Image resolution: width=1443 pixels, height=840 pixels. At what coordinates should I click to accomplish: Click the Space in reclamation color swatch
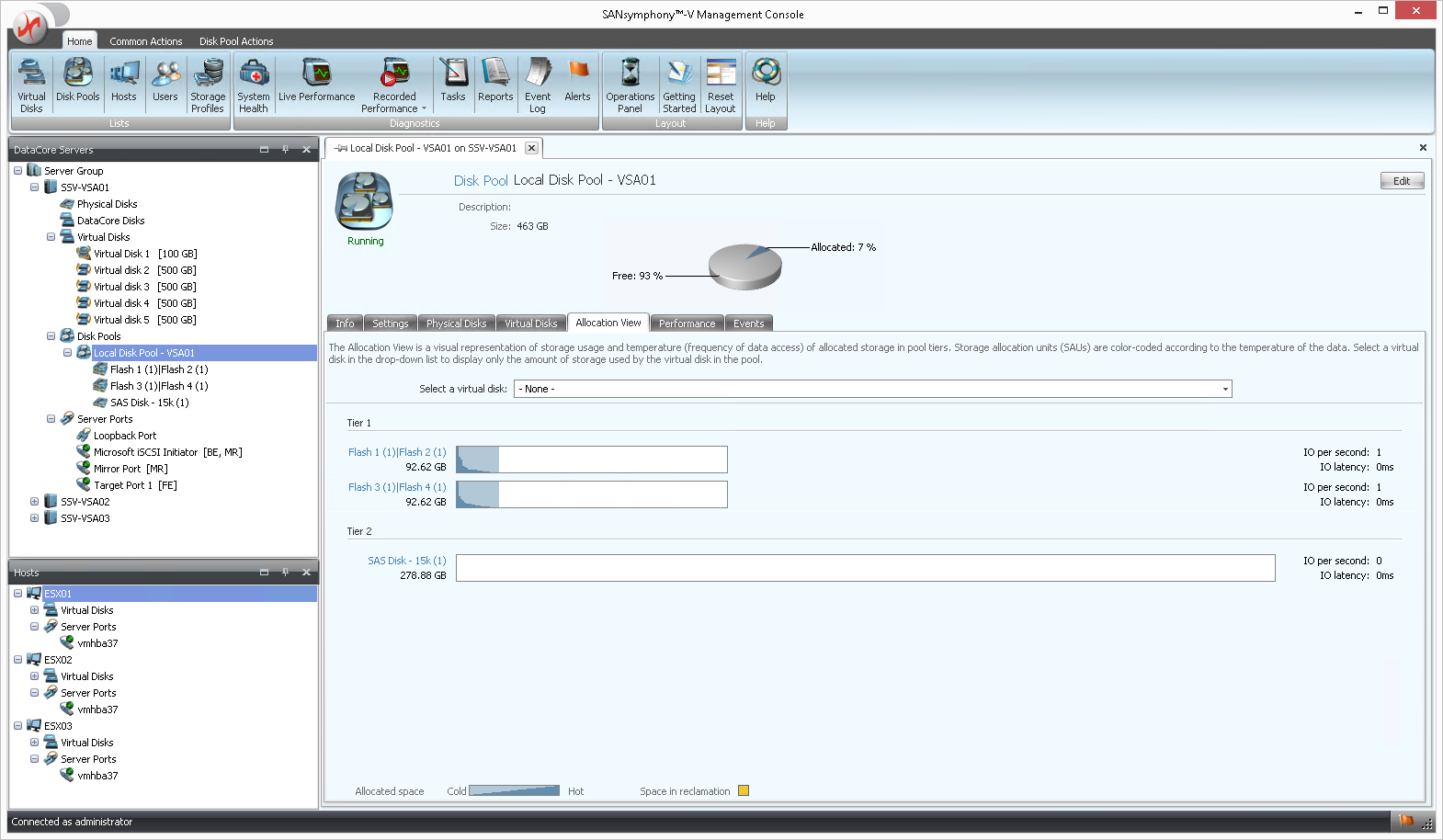point(744,790)
